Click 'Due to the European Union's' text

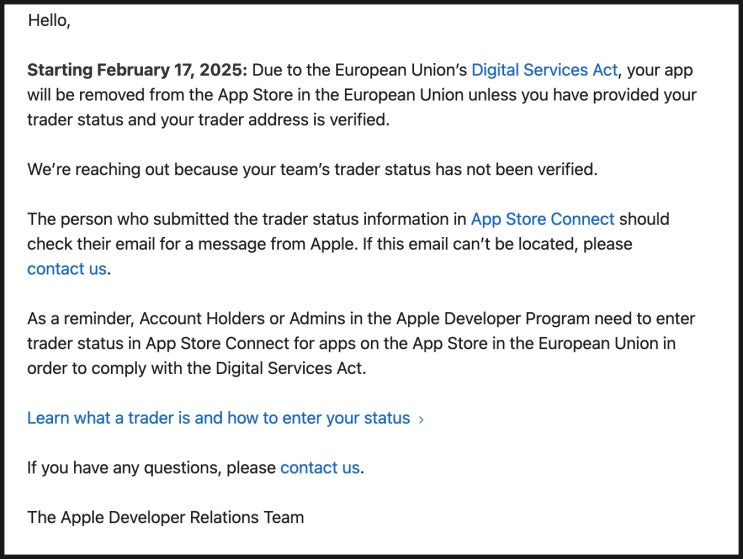click(358, 70)
